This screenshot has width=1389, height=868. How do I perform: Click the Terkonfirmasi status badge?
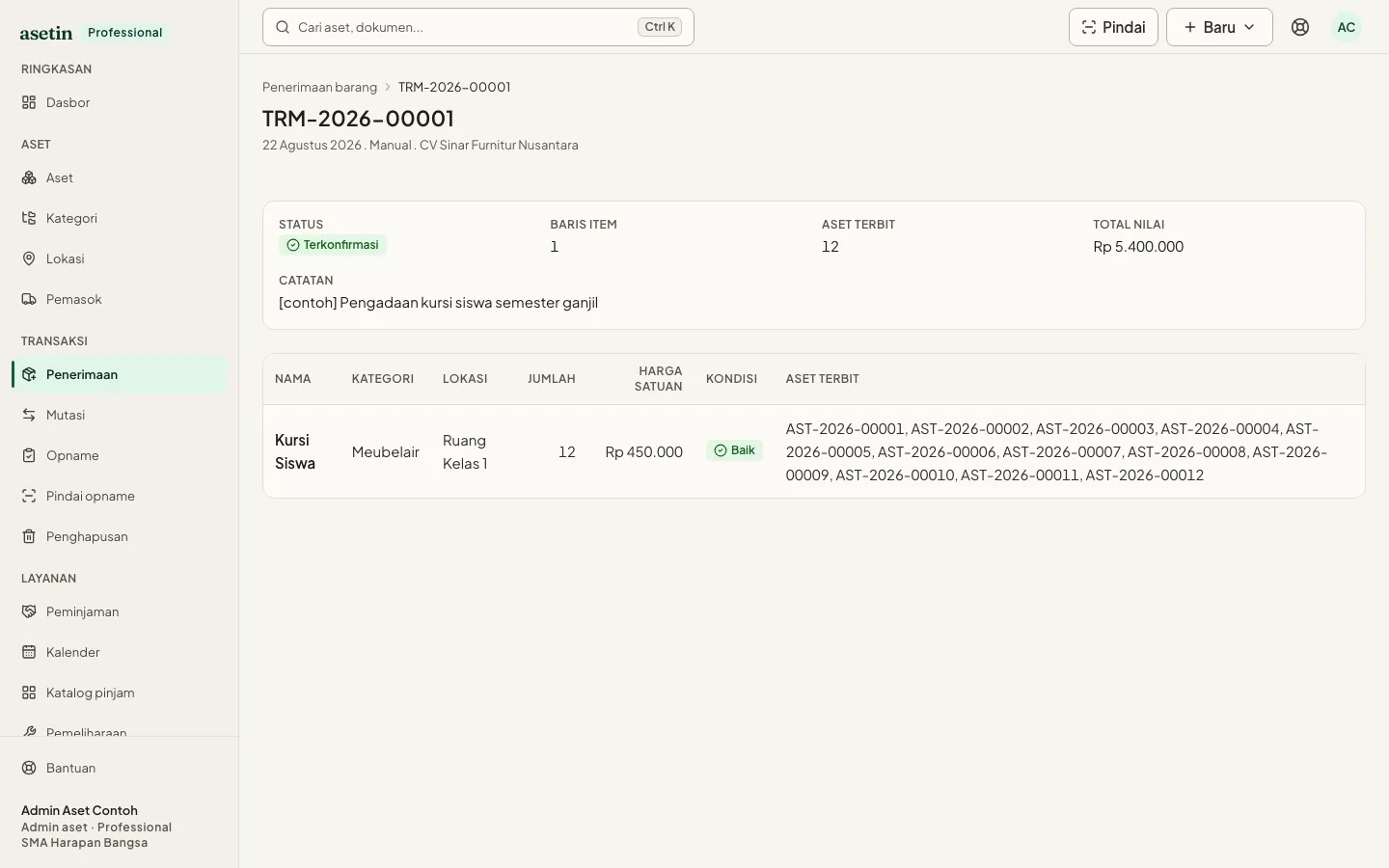tap(333, 245)
